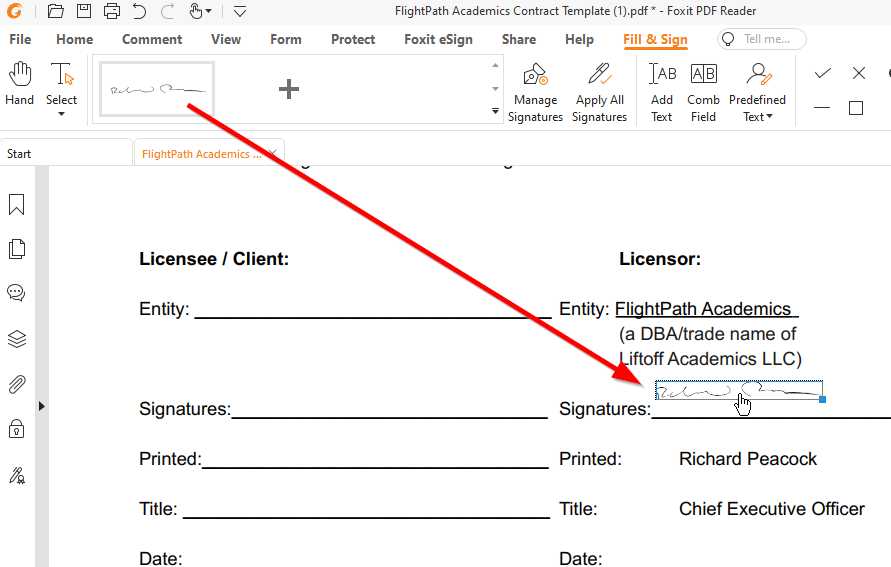
Task: Click the Licensee Title blank line
Action: click(367, 516)
